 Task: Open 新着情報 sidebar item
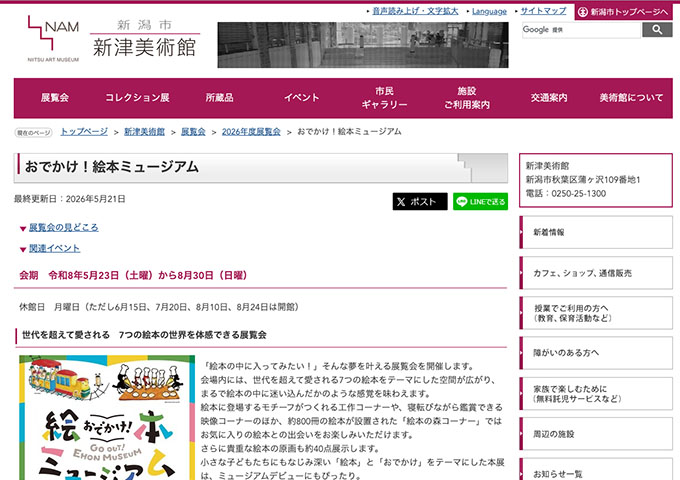click(596, 232)
